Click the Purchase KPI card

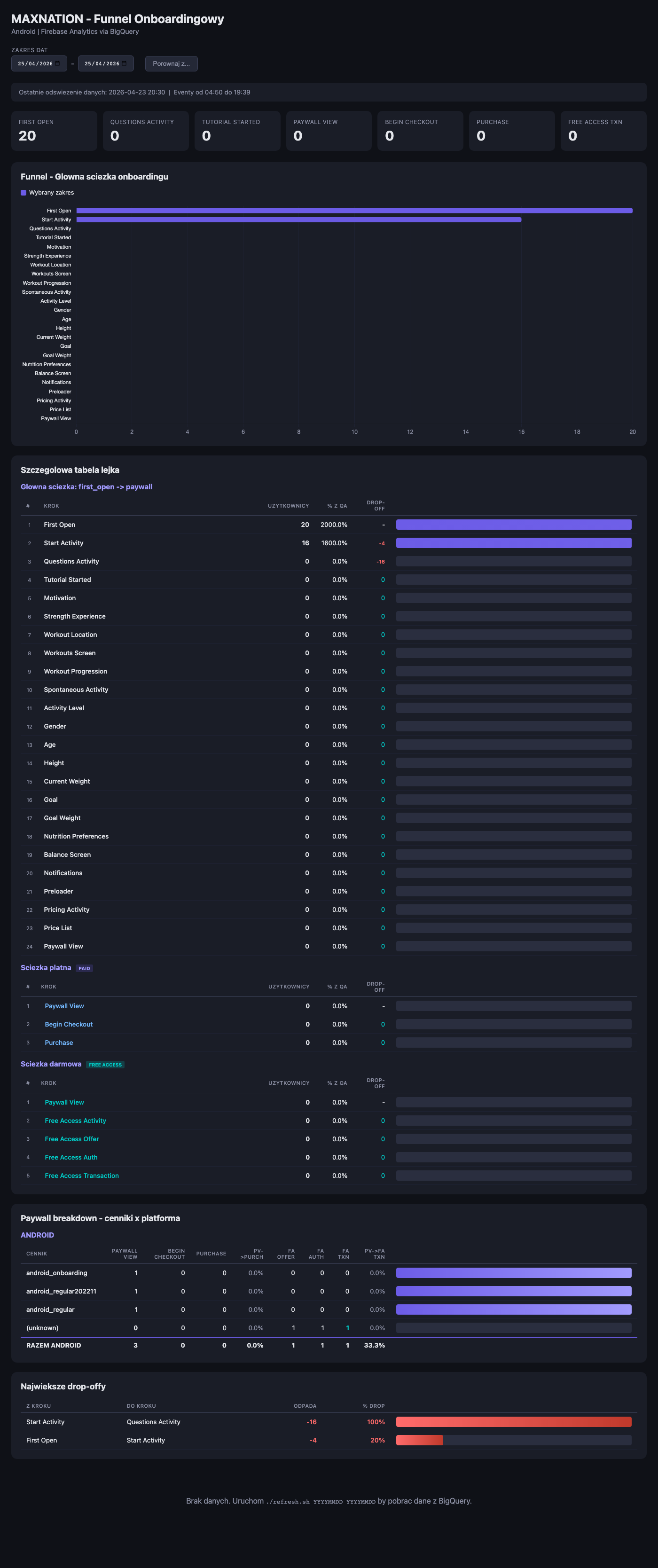(x=512, y=131)
